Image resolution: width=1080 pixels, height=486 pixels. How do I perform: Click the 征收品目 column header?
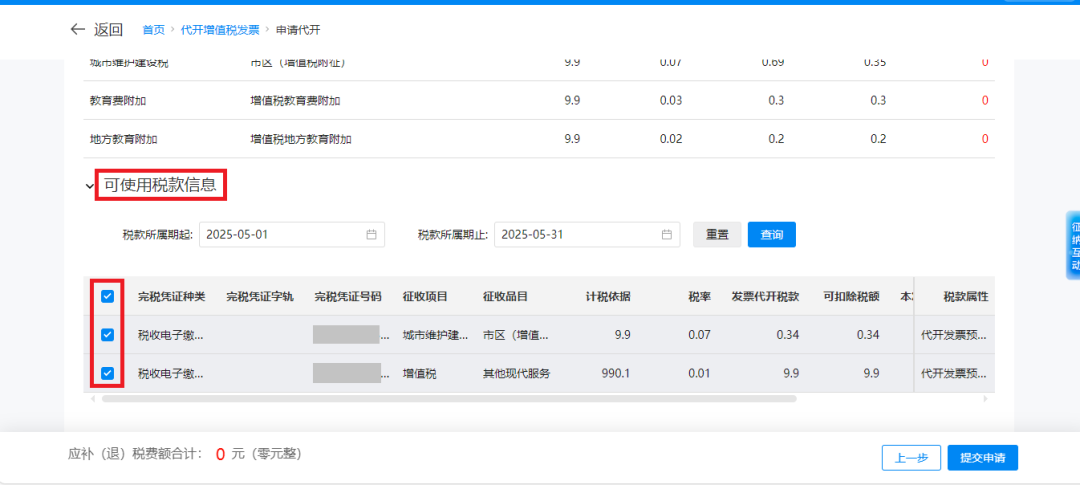click(x=505, y=297)
